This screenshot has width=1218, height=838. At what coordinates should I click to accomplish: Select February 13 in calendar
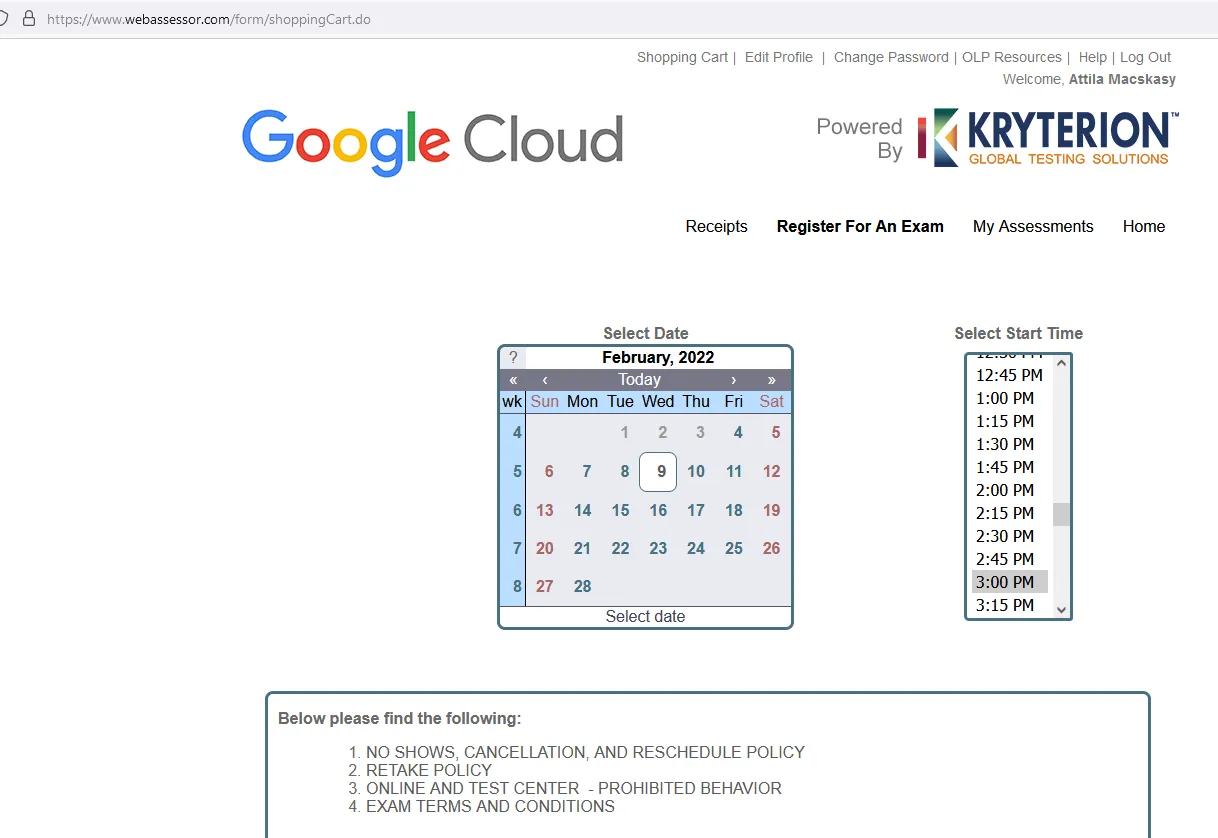point(545,510)
